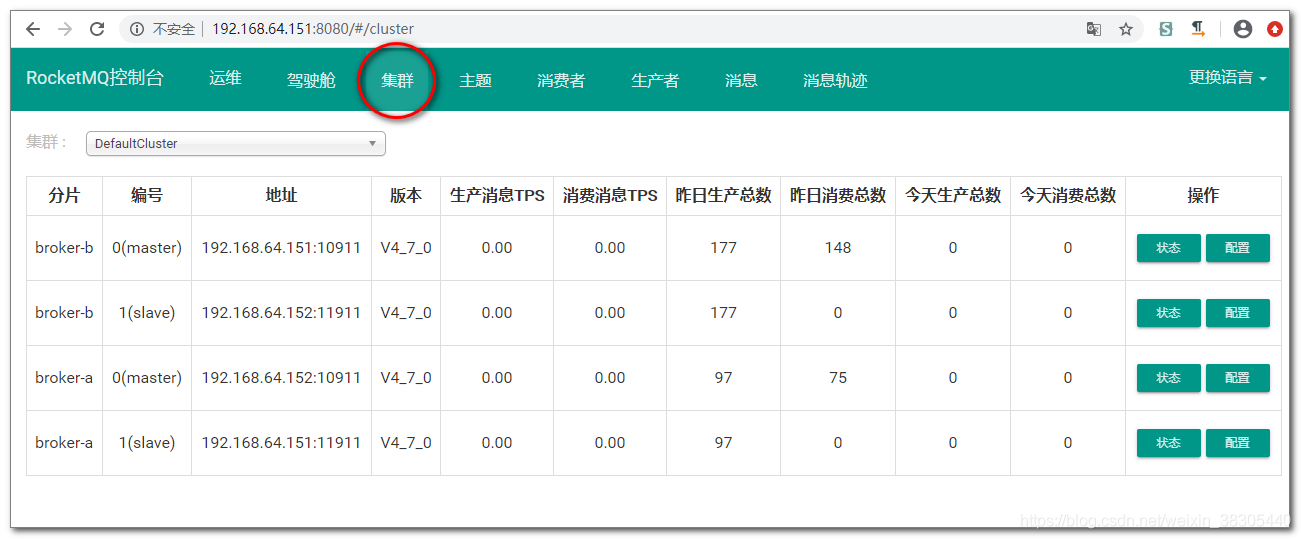Image resolution: width=1301 pixels, height=539 pixels.
Task: View 状态 for broker-b slave row
Action: click(1169, 313)
